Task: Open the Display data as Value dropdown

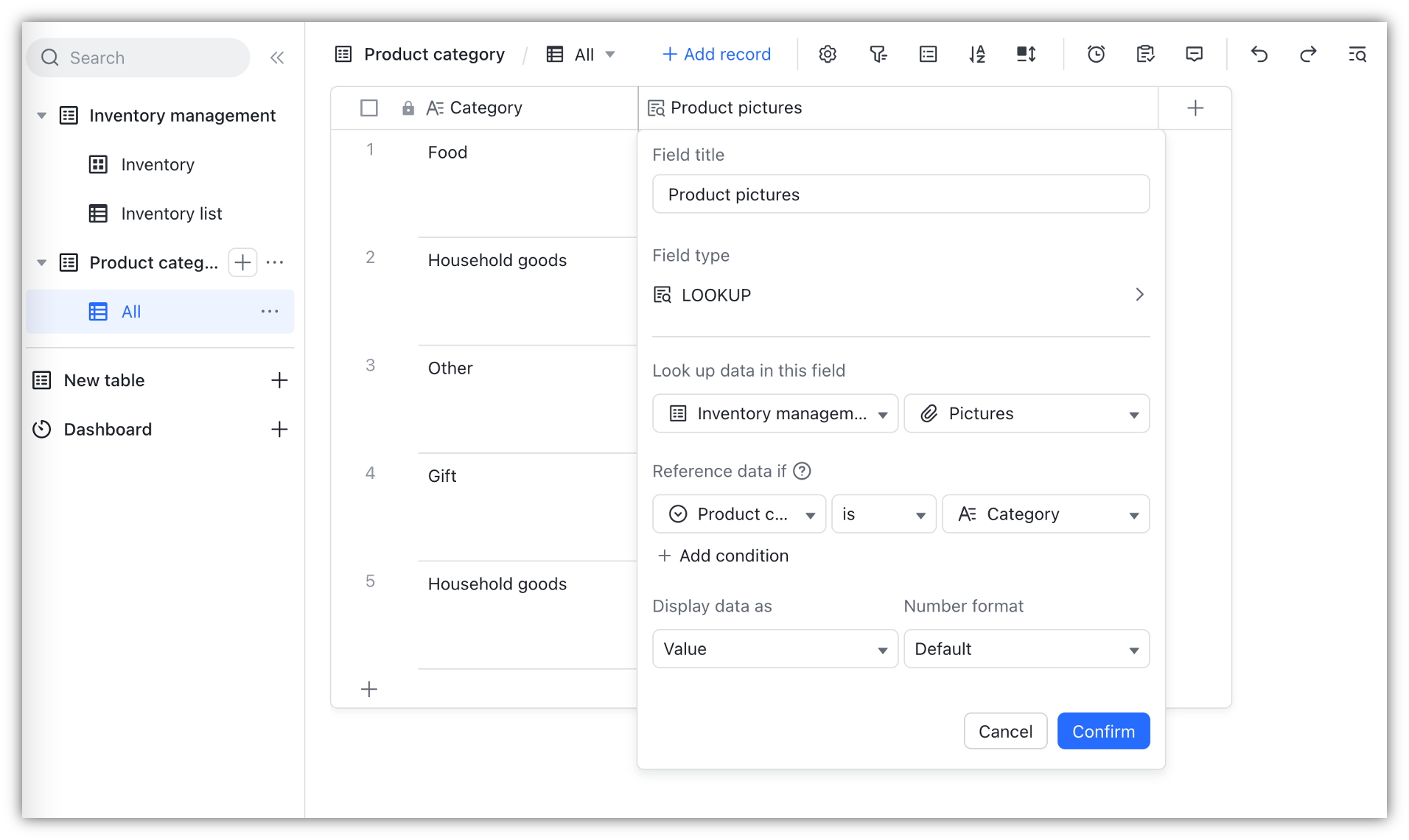Action: (774, 648)
